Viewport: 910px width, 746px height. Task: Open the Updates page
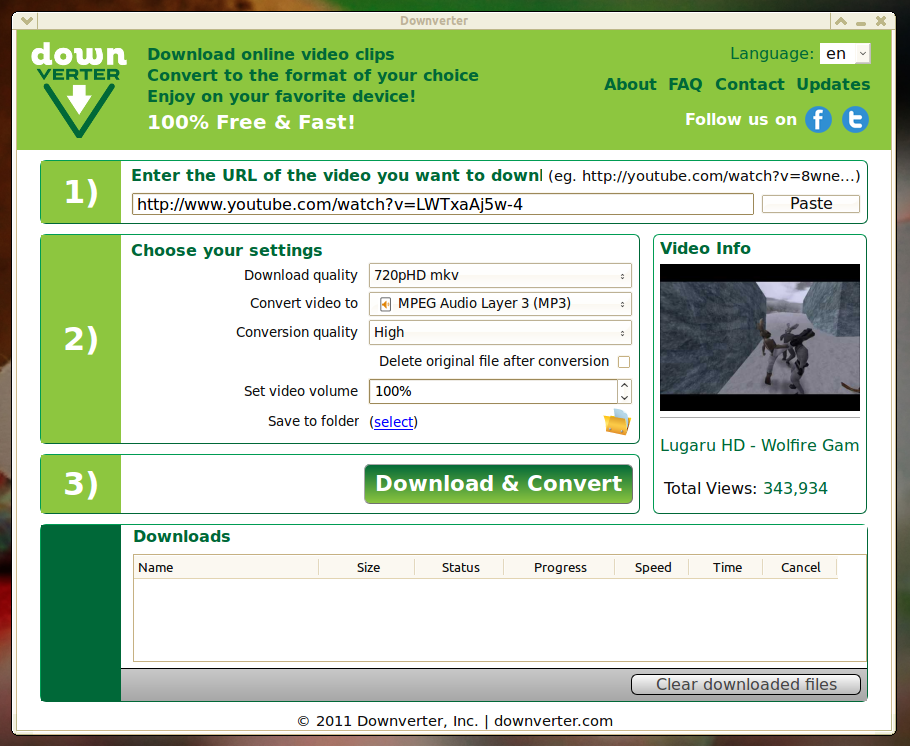point(833,84)
